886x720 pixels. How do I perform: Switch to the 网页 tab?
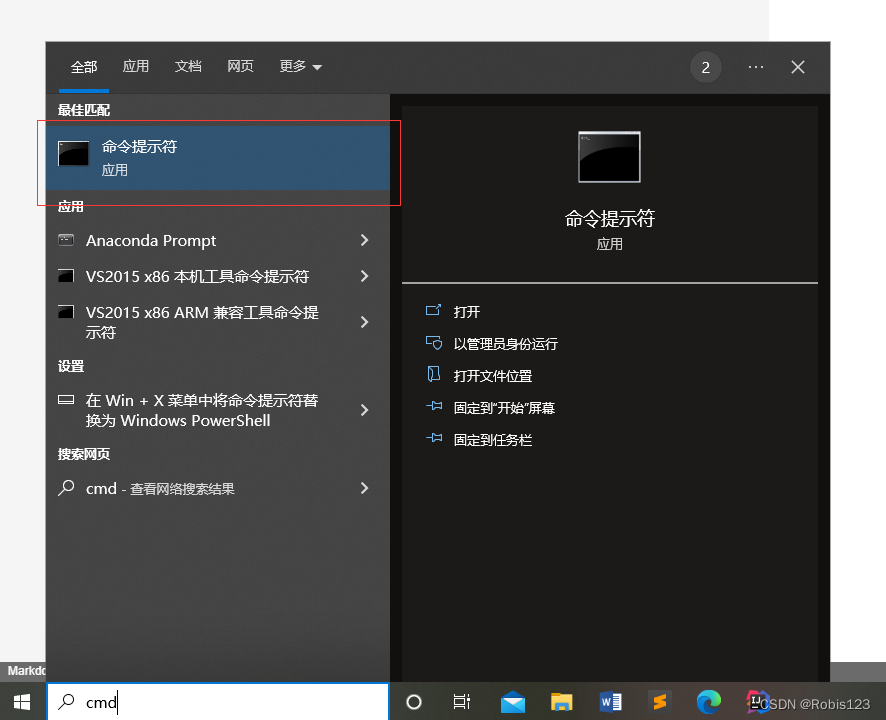(x=240, y=67)
